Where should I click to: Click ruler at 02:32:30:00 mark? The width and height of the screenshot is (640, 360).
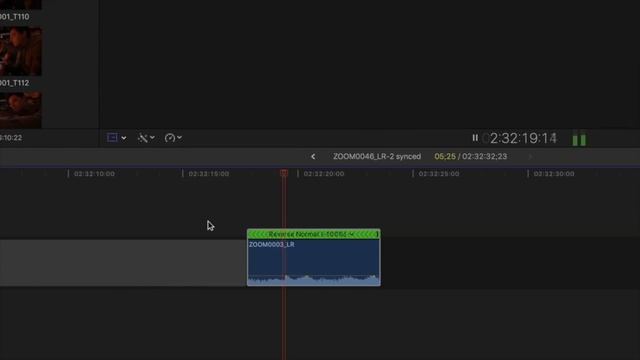click(554, 174)
